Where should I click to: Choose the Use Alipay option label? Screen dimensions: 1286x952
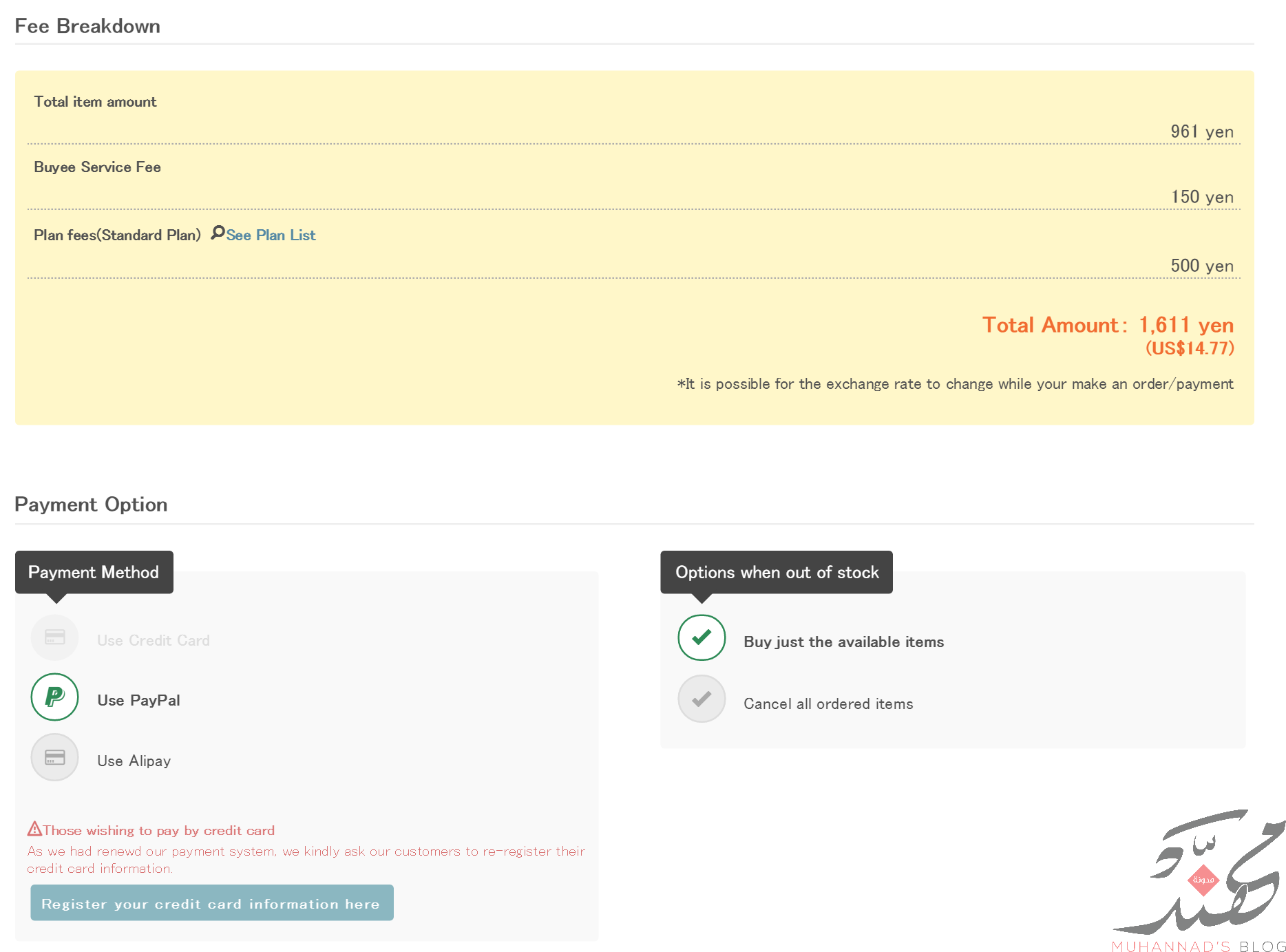[x=134, y=761]
